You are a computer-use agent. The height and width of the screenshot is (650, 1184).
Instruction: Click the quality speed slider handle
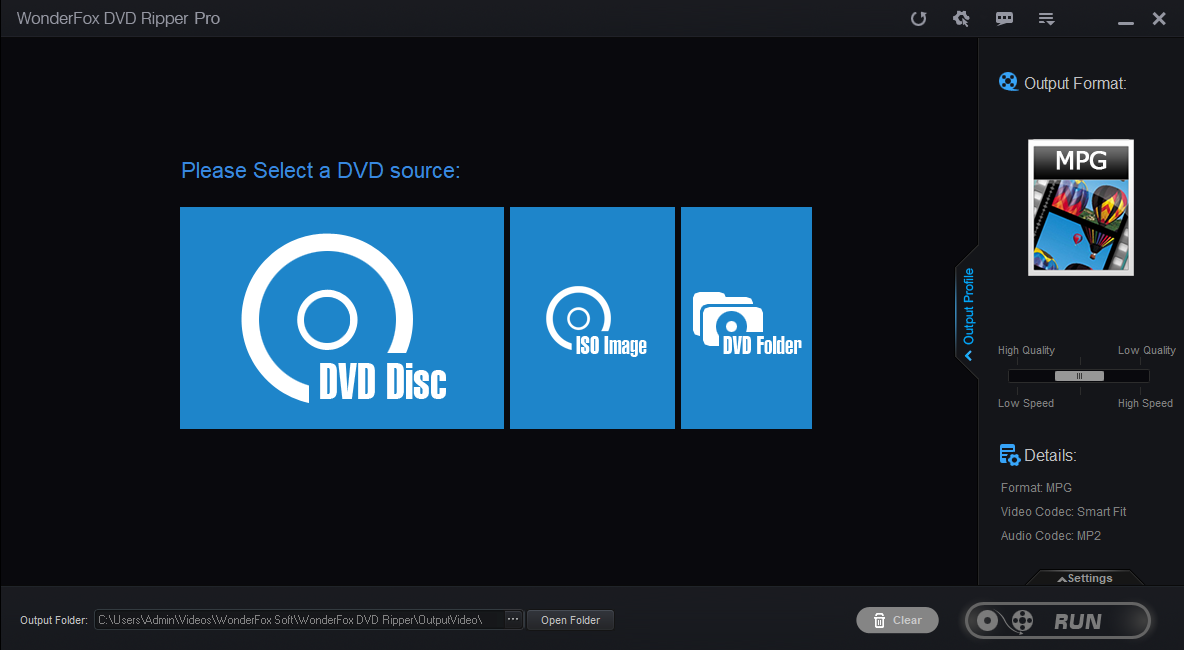[1078, 376]
